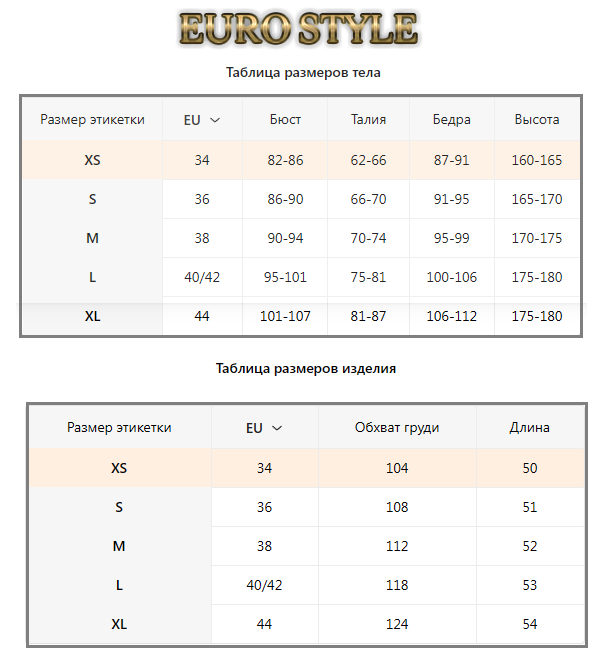Click the Талия column header

pos(368,120)
